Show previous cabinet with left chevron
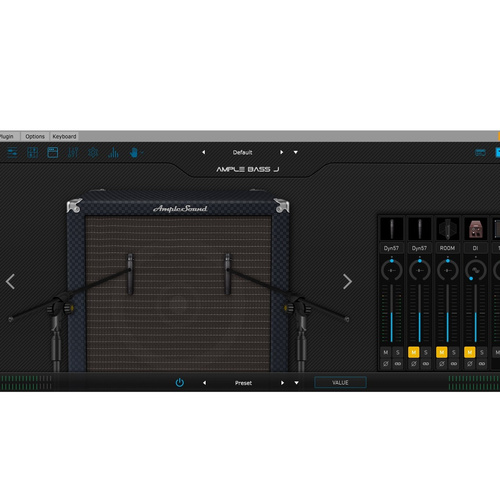Screen dimensions: 500x500 pyautogui.click(x=10, y=282)
